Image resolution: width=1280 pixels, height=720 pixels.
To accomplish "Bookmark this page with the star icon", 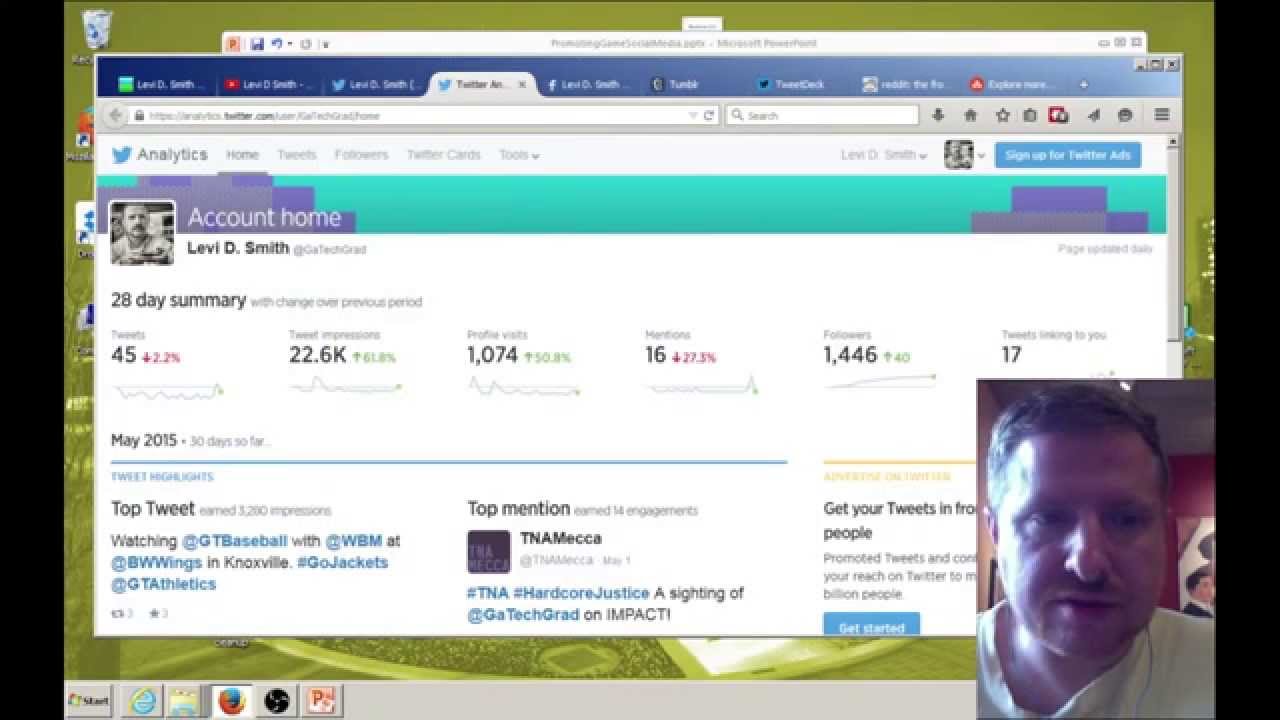I will 1002,116.
